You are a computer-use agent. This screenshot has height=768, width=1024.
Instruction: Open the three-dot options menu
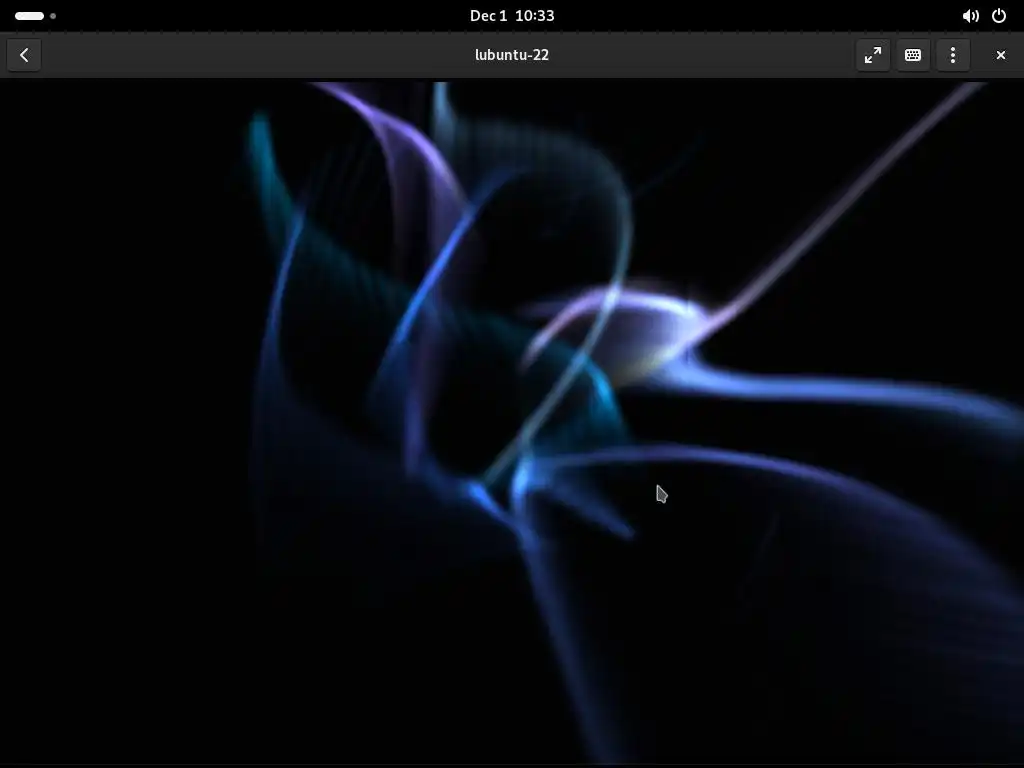[952, 55]
